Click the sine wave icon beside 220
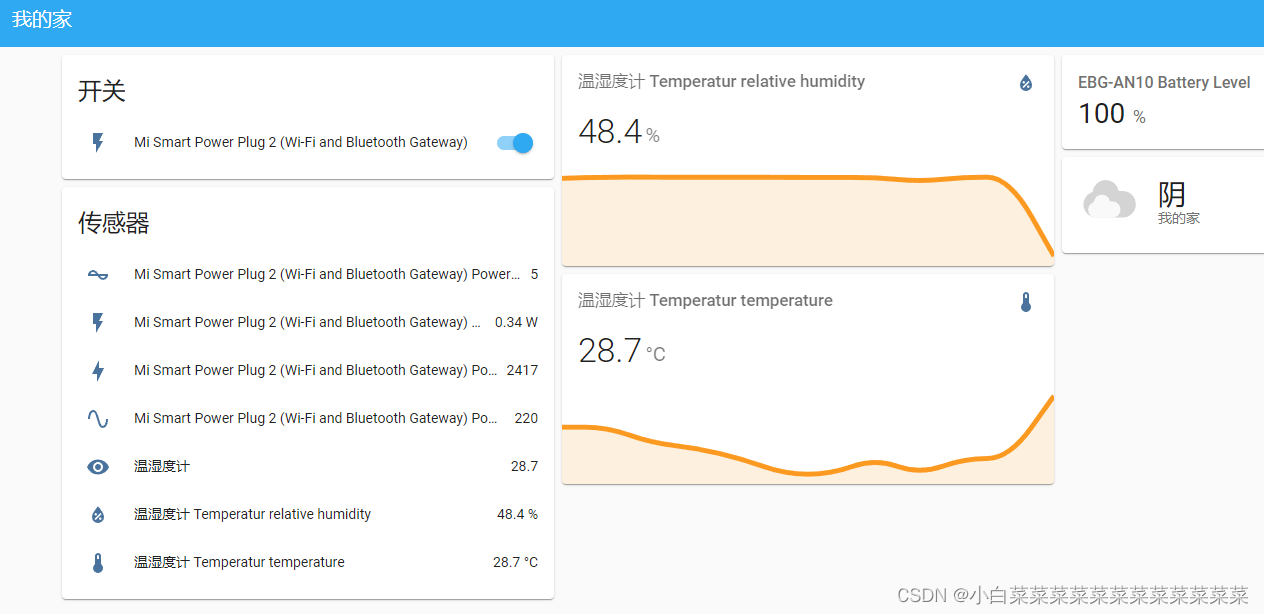Viewport: 1264px width, 614px height. pos(98,418)
